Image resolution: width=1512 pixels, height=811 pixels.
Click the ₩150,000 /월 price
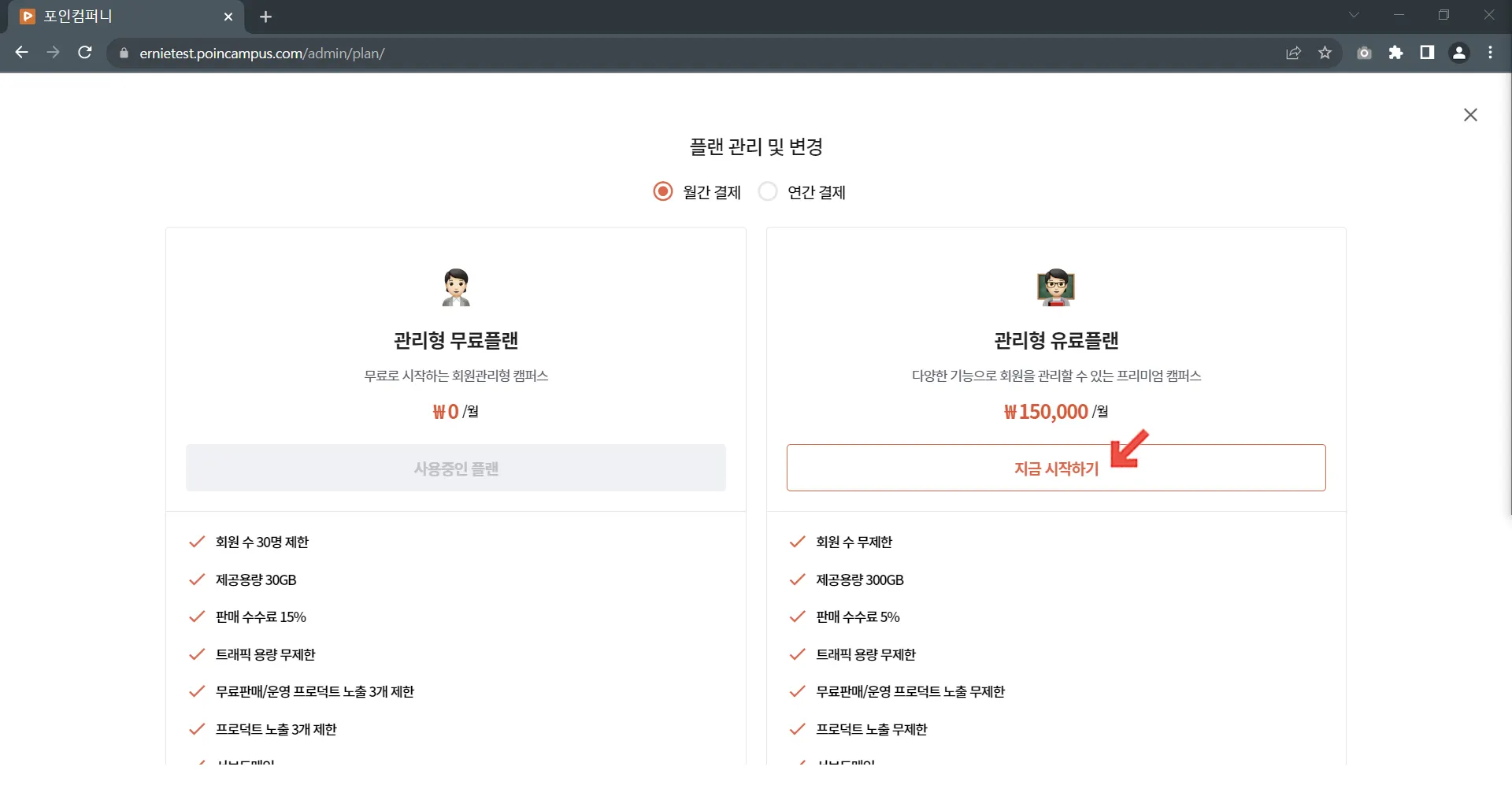(x=1056, y=411)
